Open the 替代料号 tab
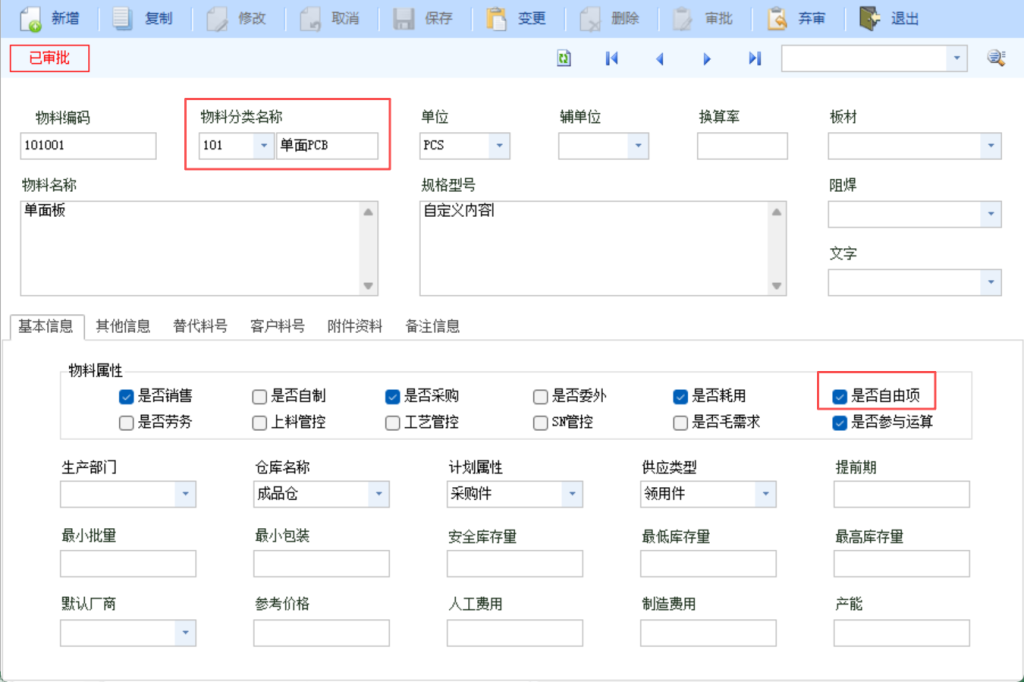 pos(200,326)
